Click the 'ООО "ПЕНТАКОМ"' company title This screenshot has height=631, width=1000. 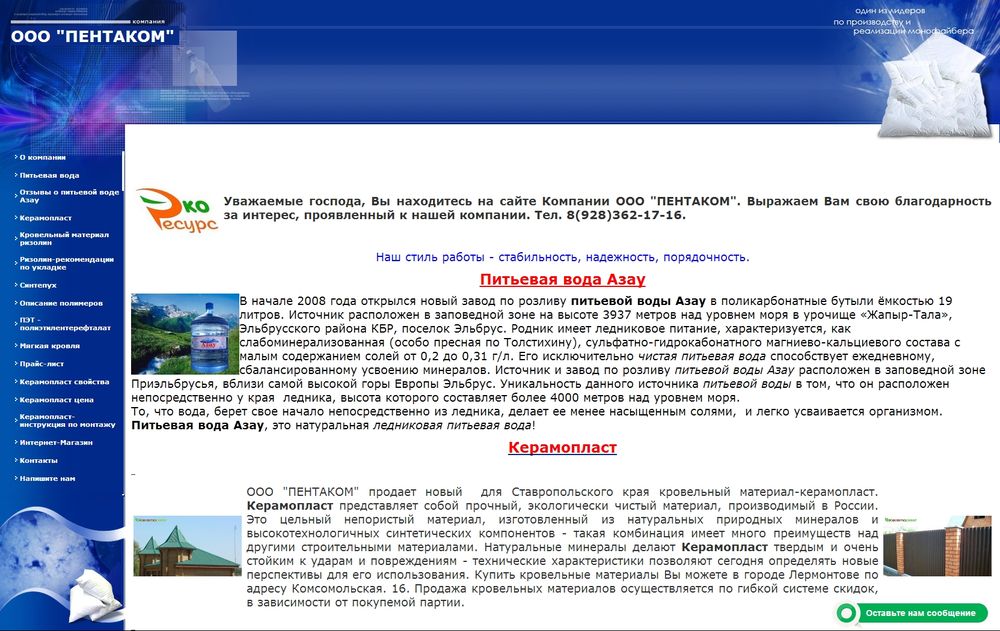pyautogui.click(x=92, y=36)
